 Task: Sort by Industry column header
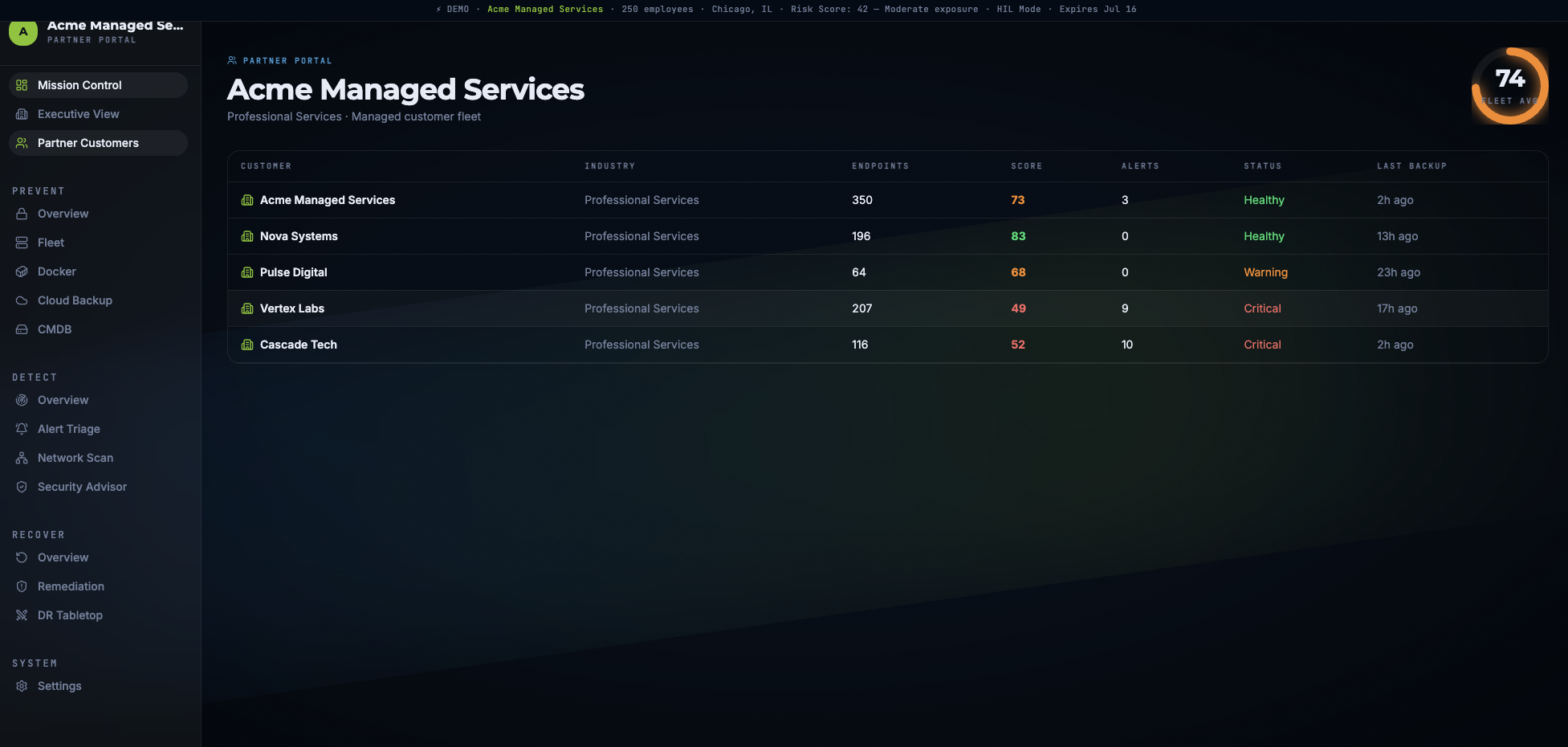click(x=609, y=166)
